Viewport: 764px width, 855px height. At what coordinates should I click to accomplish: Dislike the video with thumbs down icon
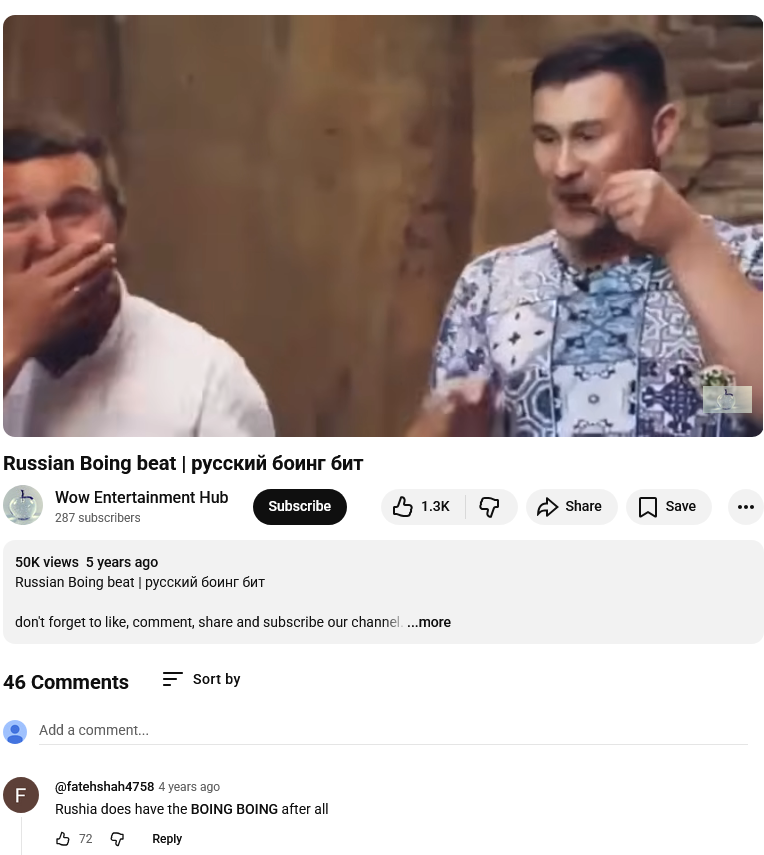(x=490, y=507)
